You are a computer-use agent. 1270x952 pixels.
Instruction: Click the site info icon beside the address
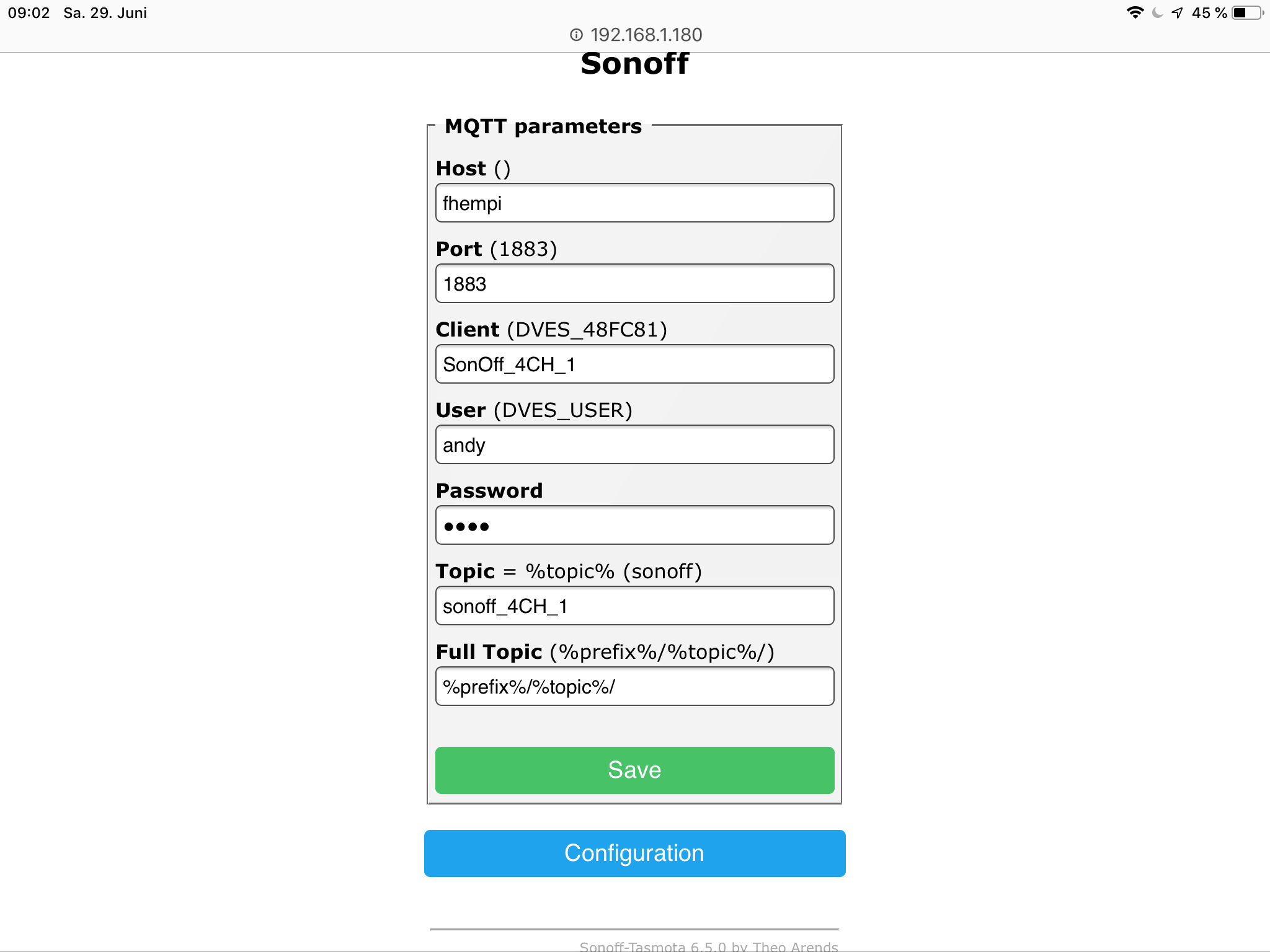576,35
